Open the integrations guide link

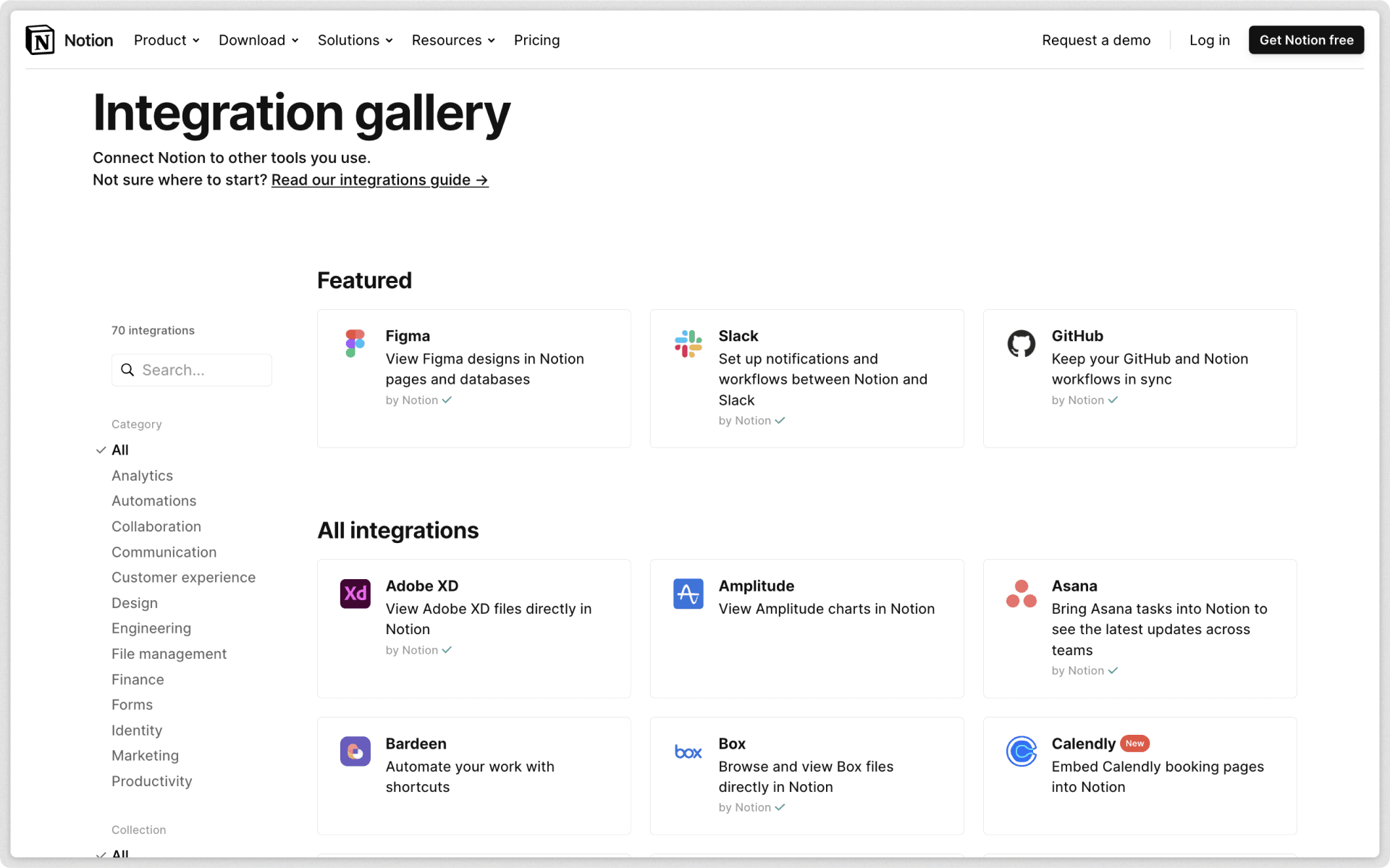point(379,180)
